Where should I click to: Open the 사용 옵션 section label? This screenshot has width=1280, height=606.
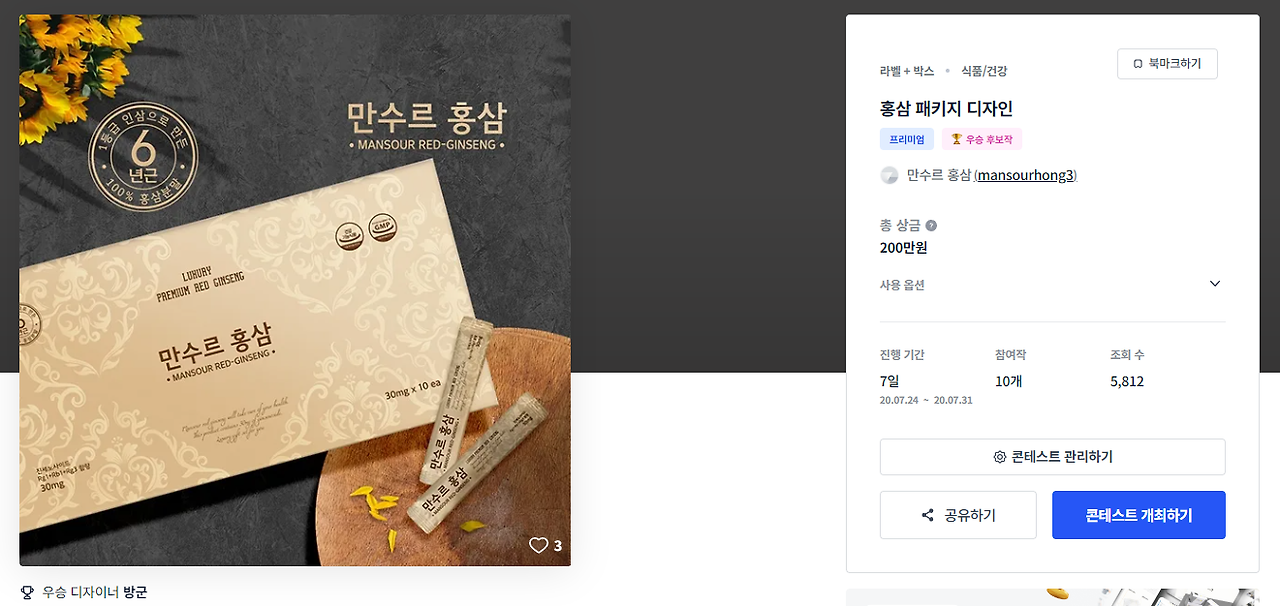[902, 285]
